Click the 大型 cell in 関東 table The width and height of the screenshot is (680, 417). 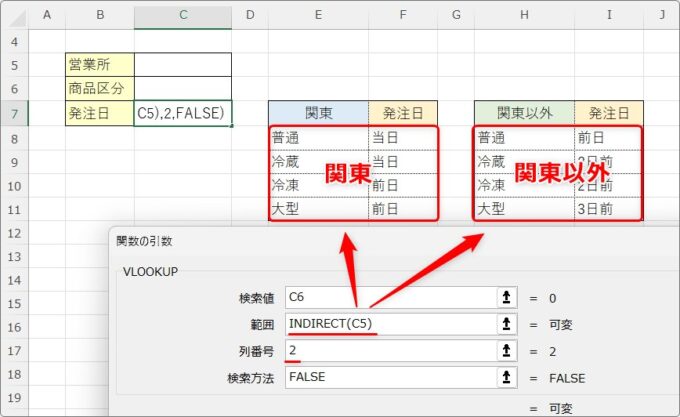click(318, 209)
